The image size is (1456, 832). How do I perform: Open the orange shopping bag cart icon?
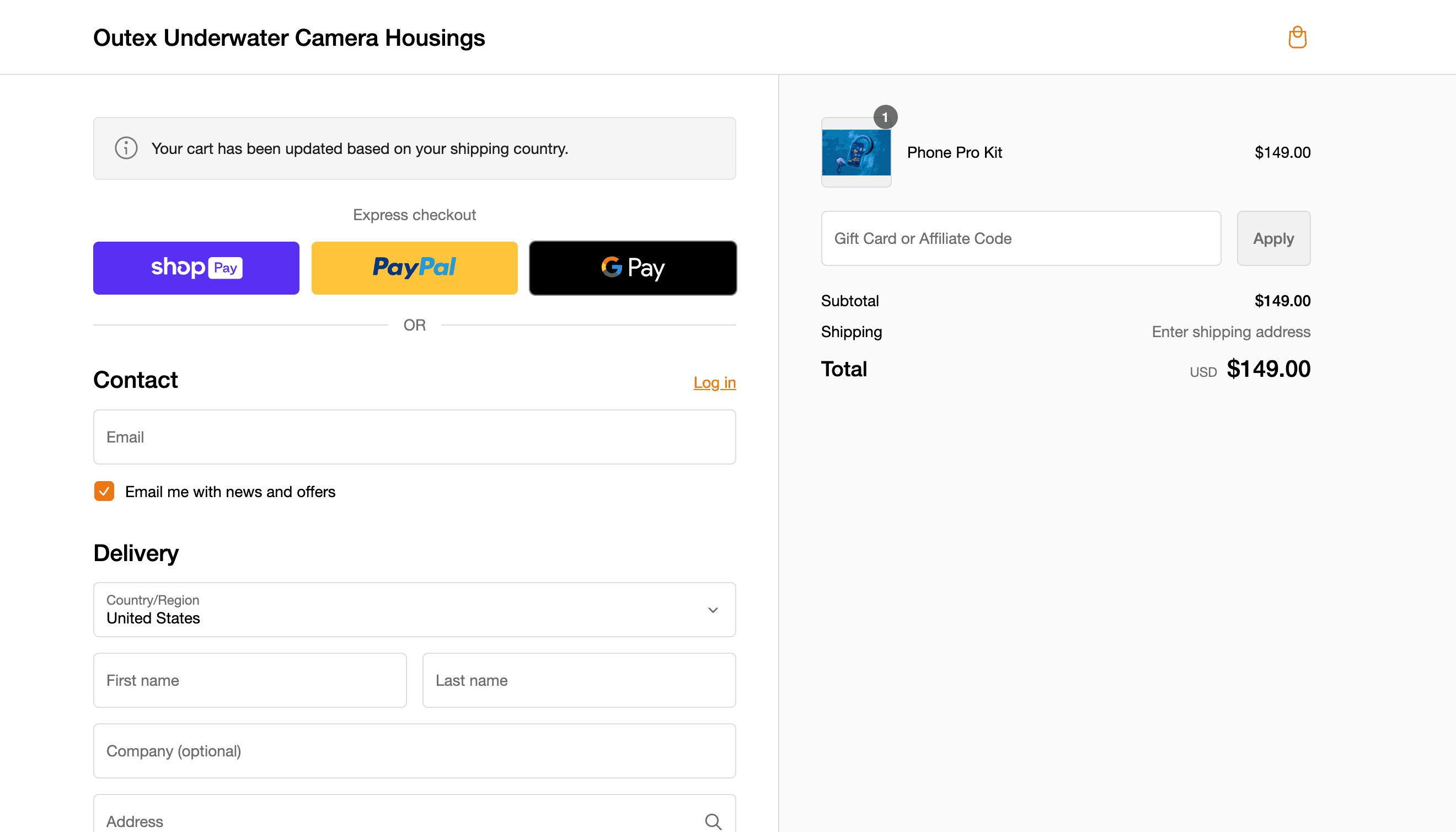coord(1297,38)
